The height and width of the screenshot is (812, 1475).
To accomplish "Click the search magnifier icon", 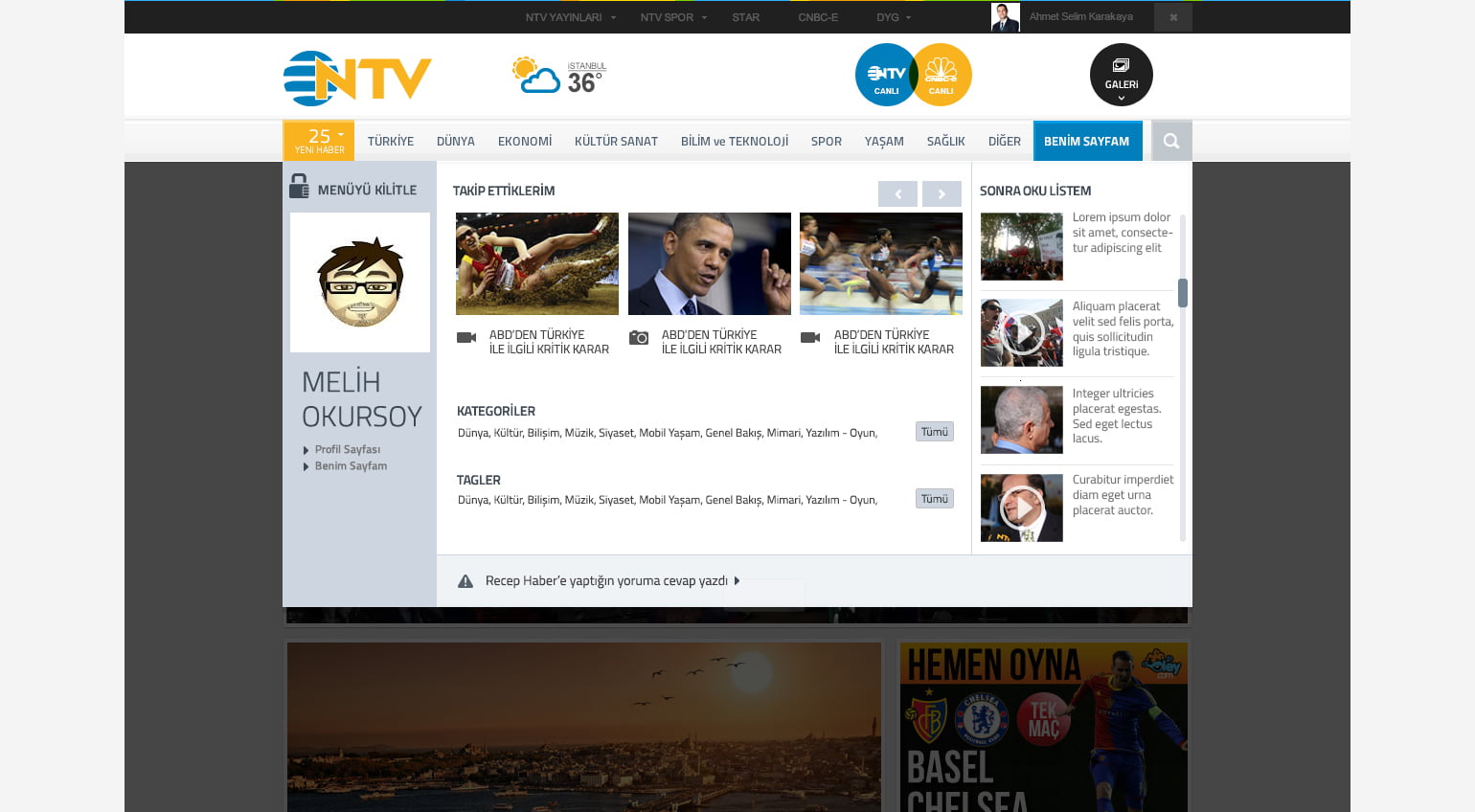I will pyautogui.click(x=1170, y=141).
